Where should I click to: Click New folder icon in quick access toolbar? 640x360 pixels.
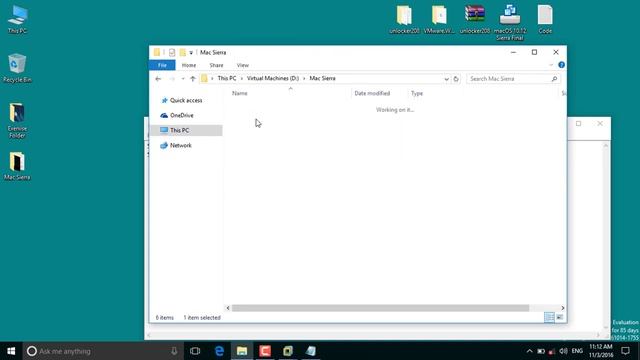pyautogui.click(x=183, y=52)
